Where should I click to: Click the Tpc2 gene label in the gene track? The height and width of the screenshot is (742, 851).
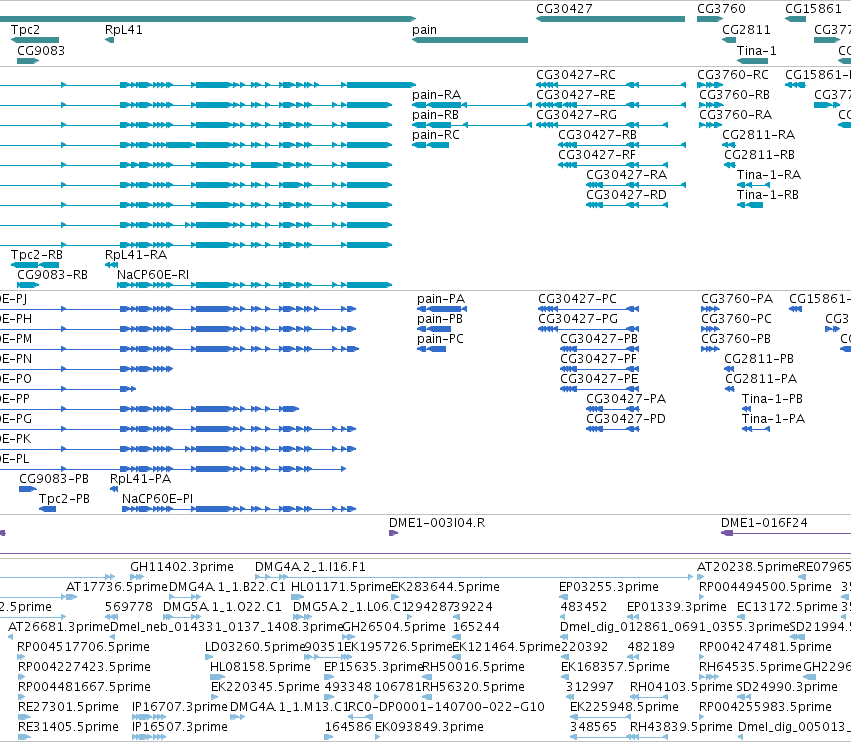(x=25, y=30)
